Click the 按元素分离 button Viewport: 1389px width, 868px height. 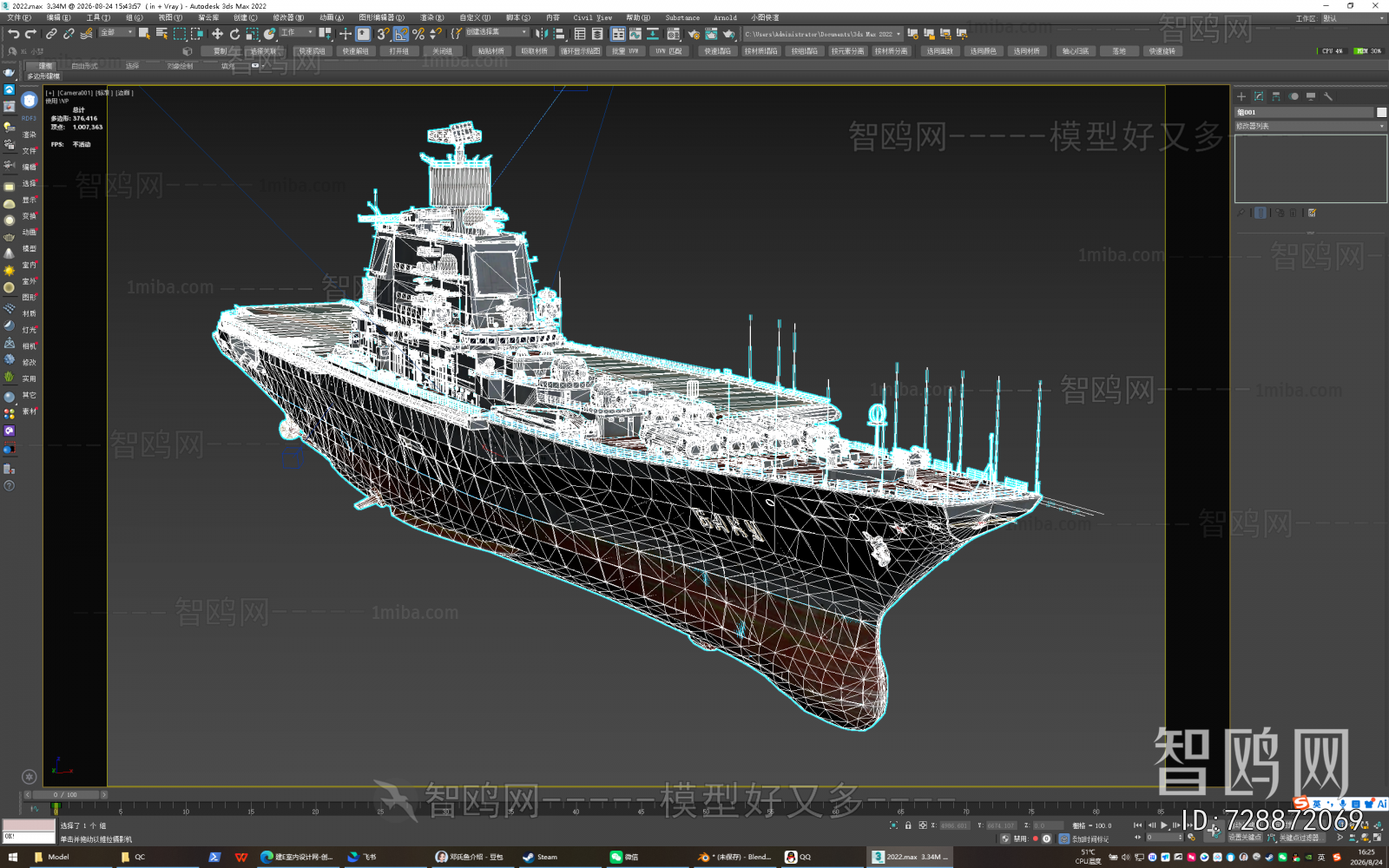click(x=847, y=51)
